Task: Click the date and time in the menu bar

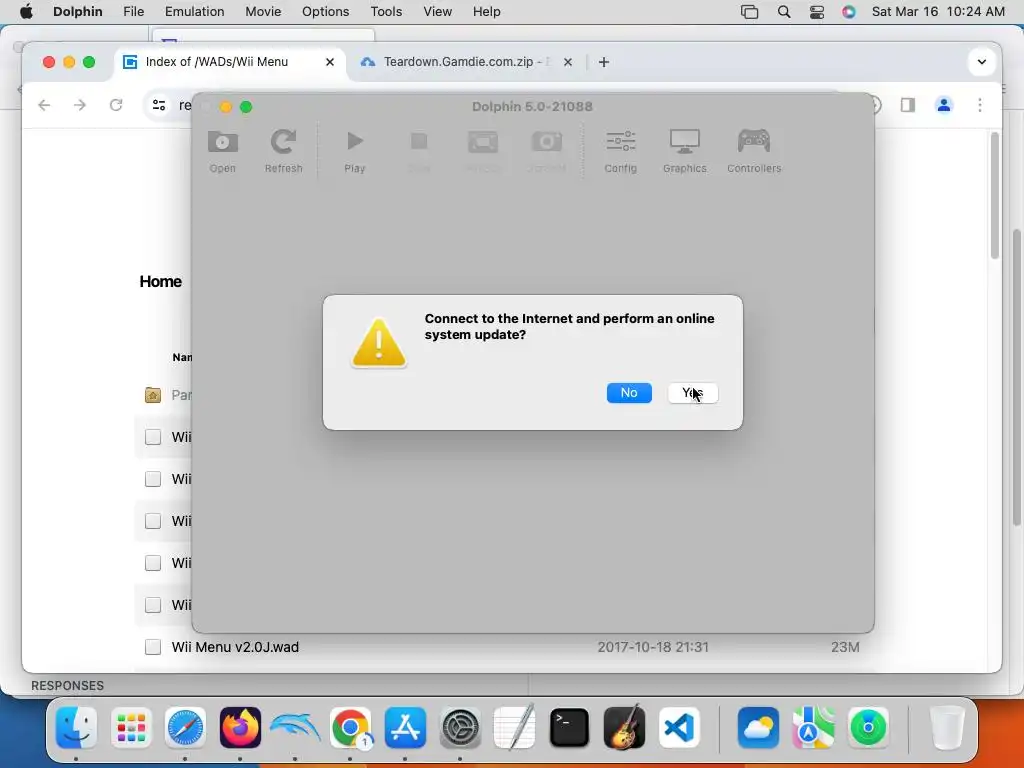Action: (x=938, y=12)
